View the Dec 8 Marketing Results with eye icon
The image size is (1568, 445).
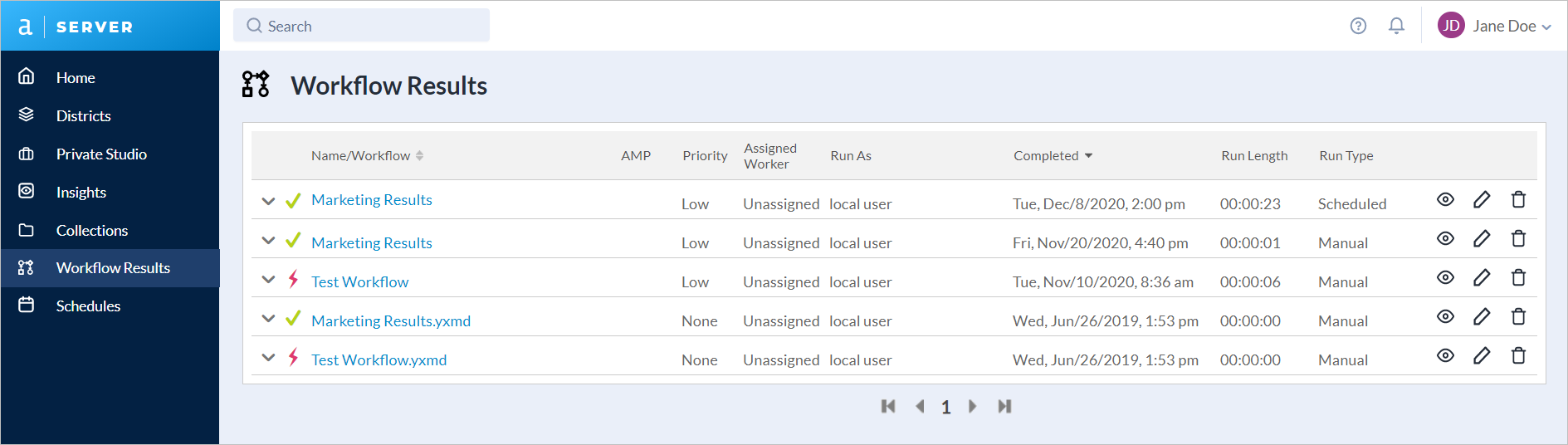[x=1445, y=199]
